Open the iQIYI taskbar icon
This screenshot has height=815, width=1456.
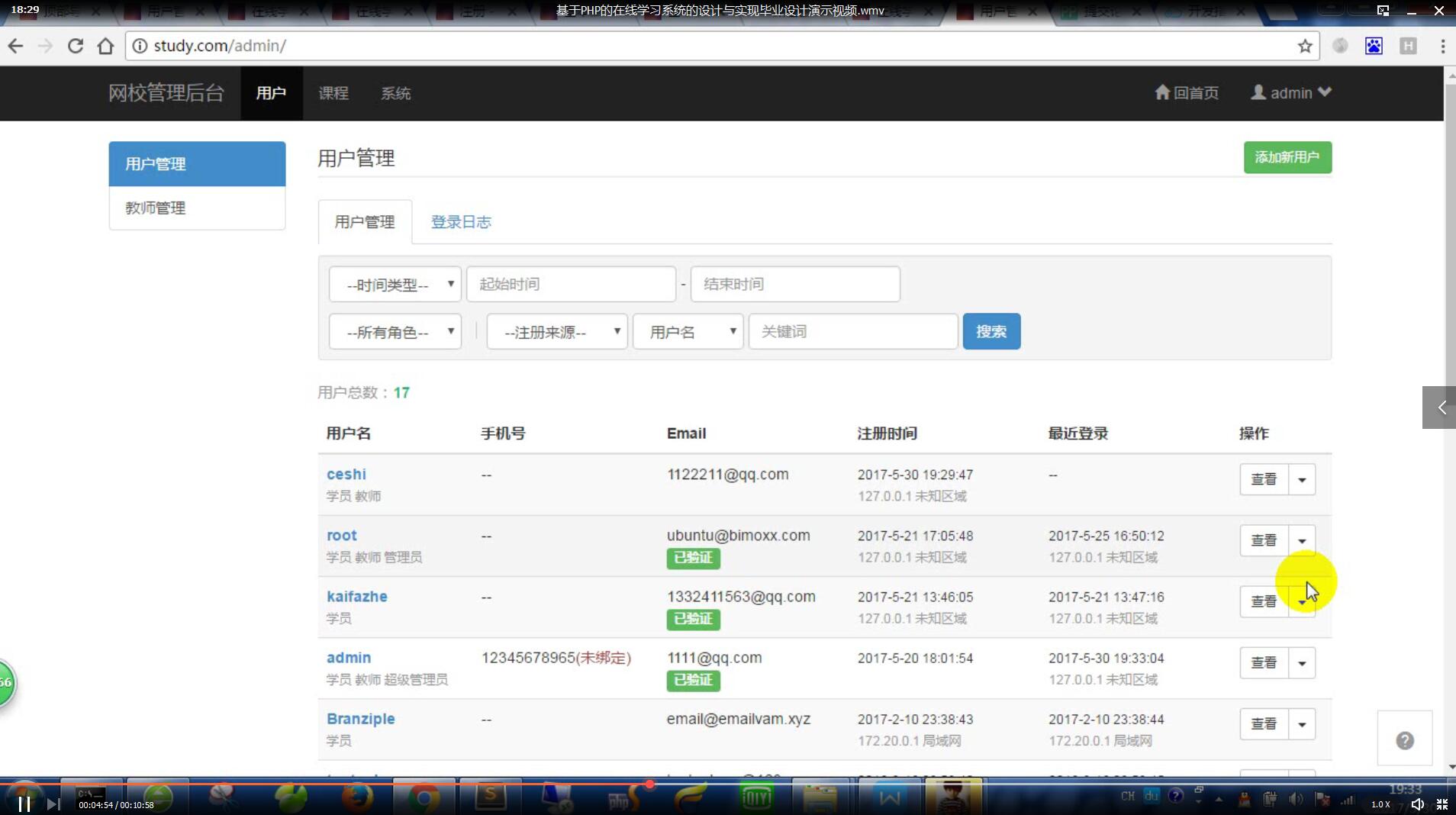(756, 797)
